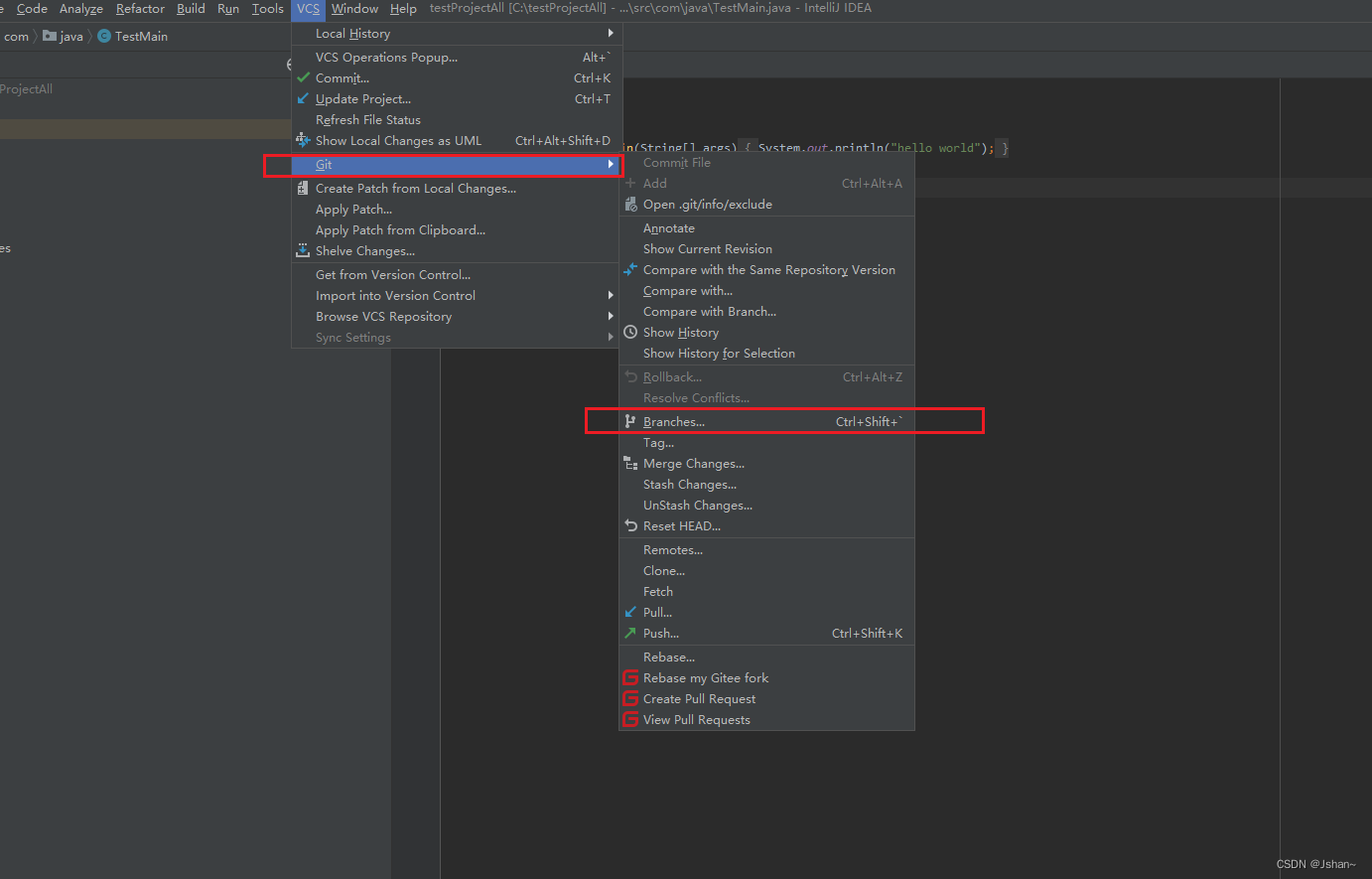Click the Gitee icon beside Rebase my Gitee fork
1372x879 pixels.
pos(630,677)
